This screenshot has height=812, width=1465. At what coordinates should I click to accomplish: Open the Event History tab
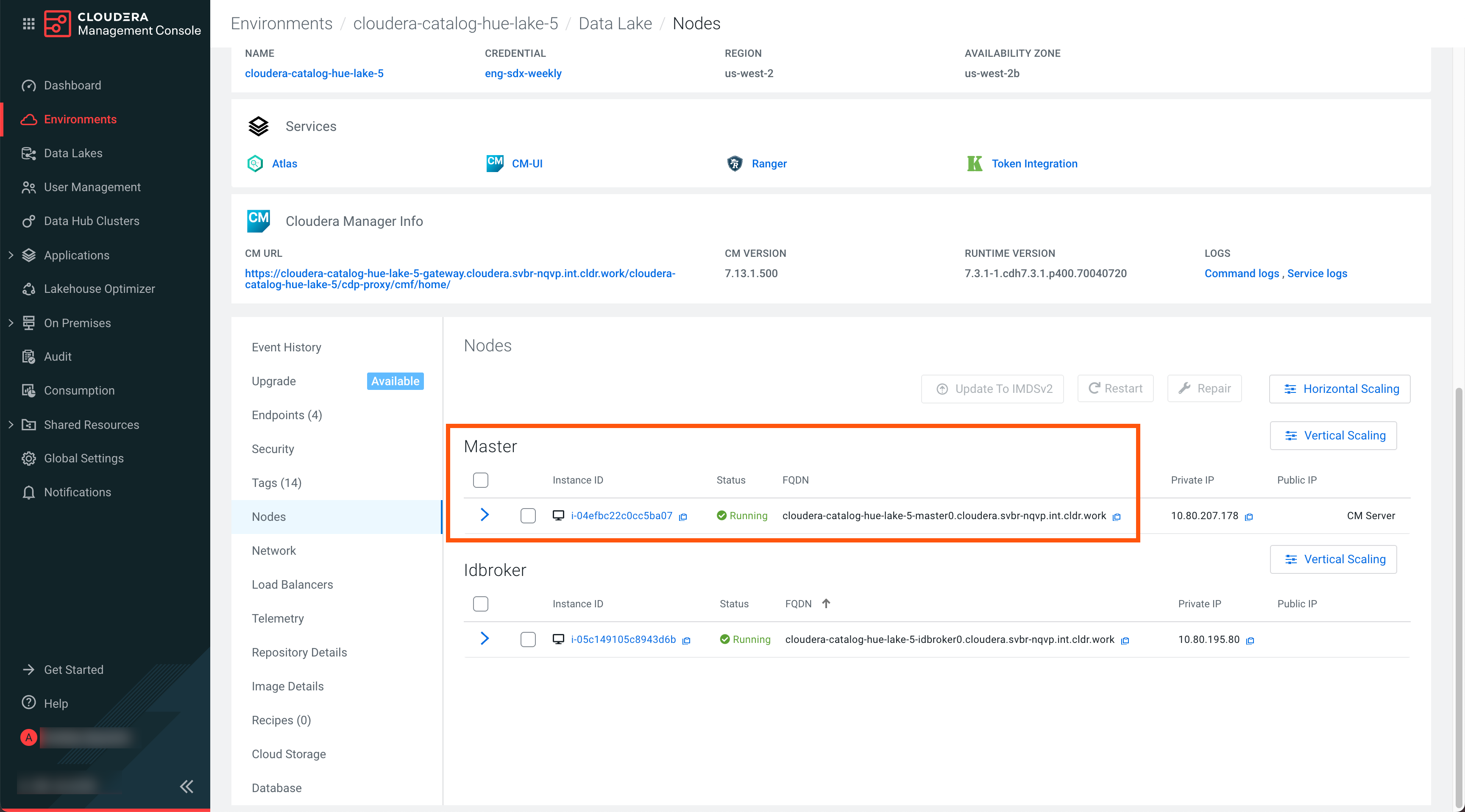(286, 348)
